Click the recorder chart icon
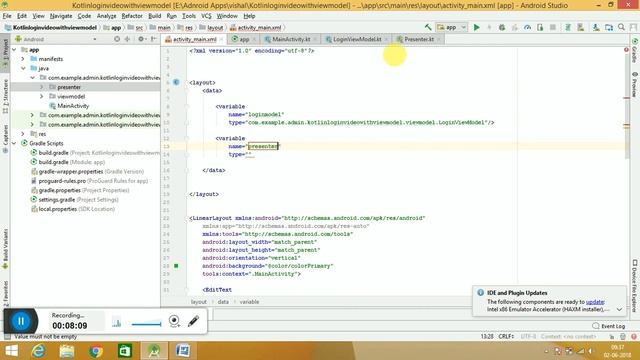This screenshot has width=640, height=360. (117, 322)
